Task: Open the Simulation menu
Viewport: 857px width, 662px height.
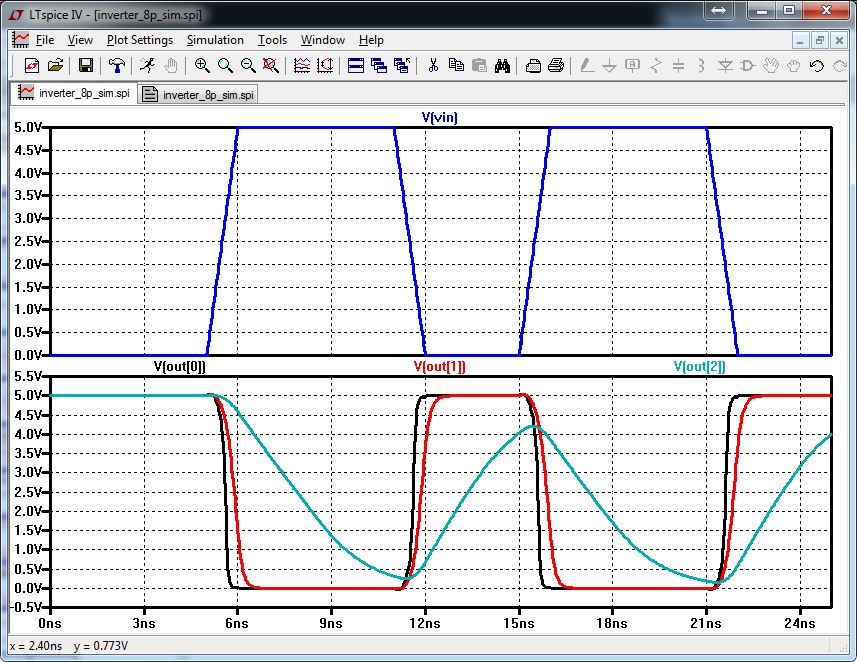Action: click(x=215, y=40)
